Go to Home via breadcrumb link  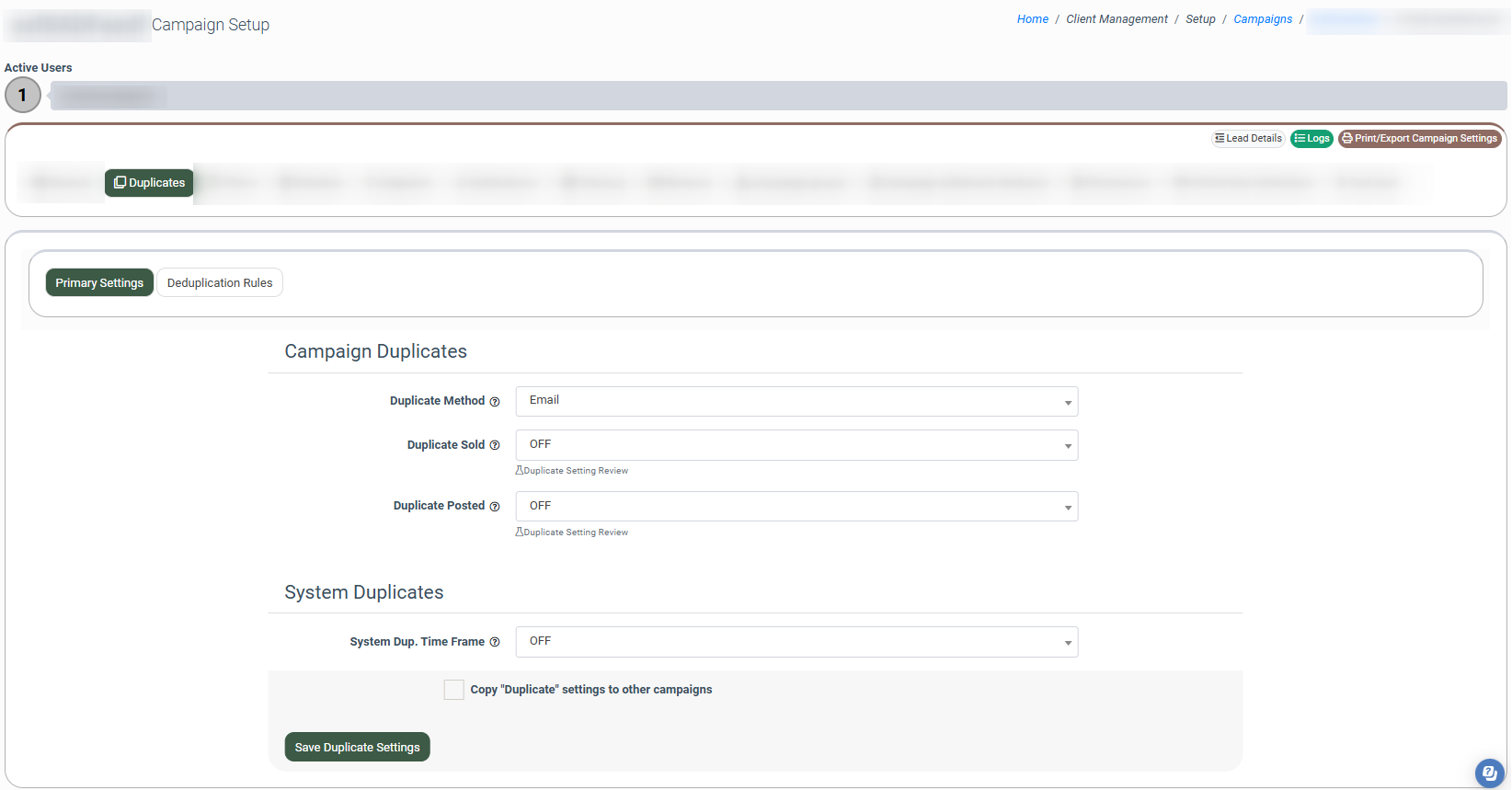point(1032,19)
